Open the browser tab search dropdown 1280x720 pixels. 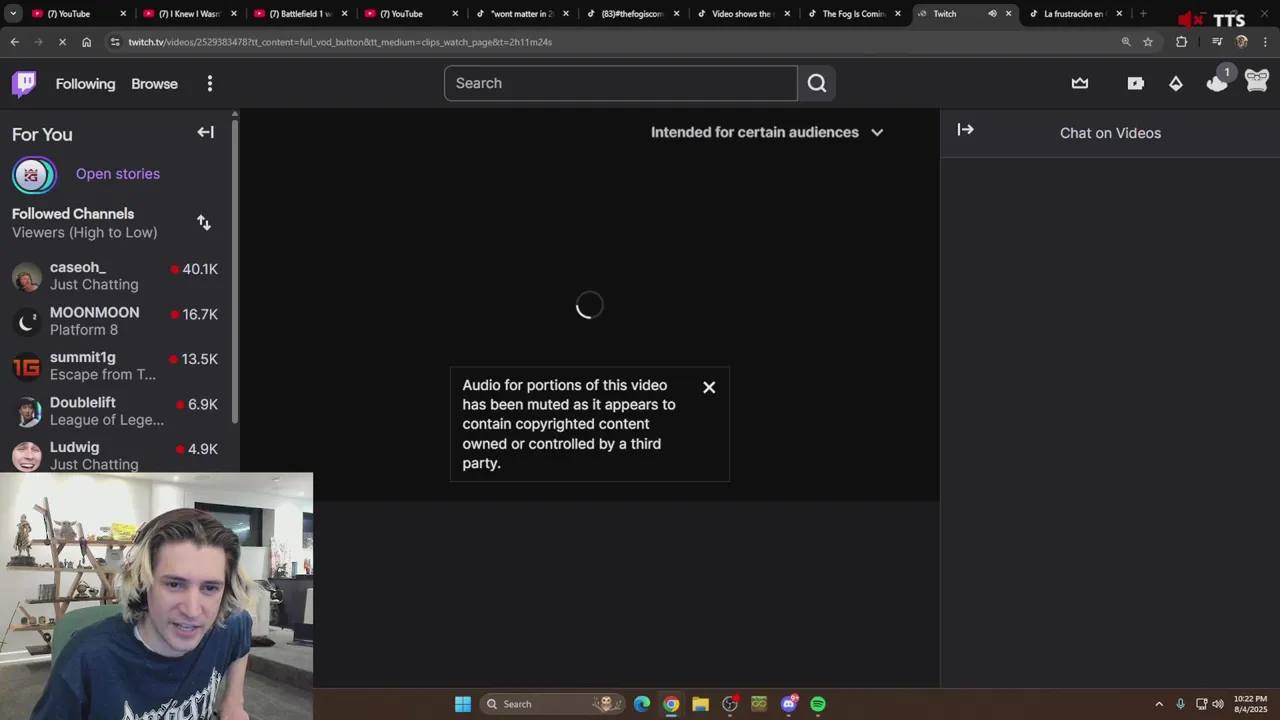(x=13, y=14)
